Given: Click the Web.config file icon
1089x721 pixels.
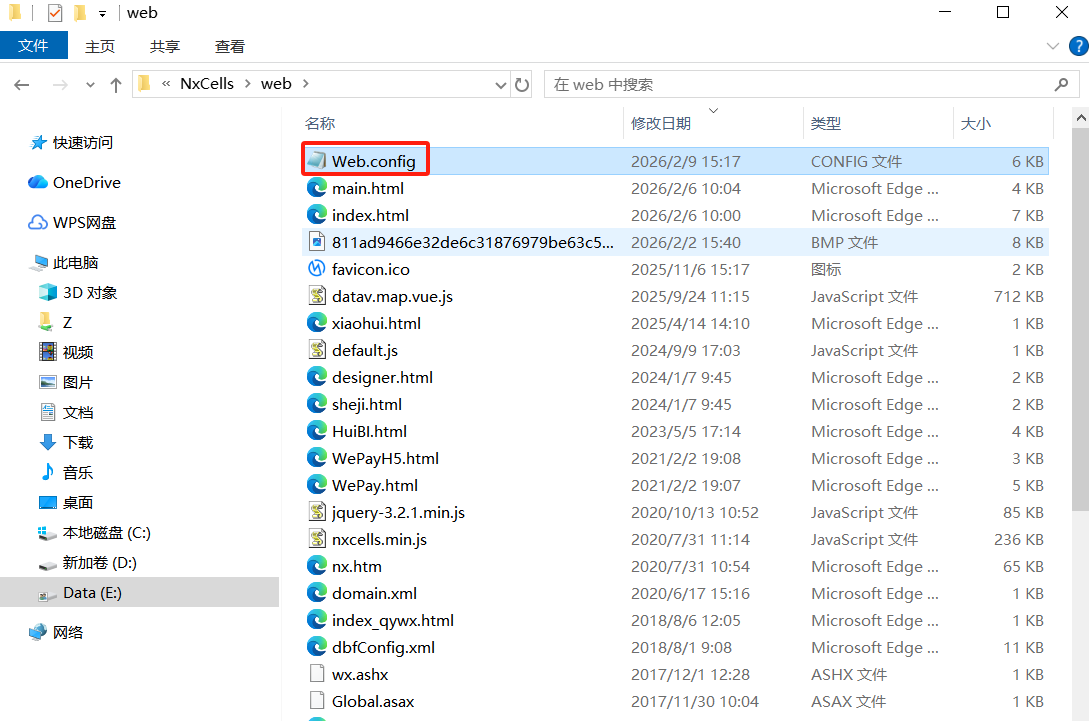Looking at the screenshot, I should click(x=317, y=161).
